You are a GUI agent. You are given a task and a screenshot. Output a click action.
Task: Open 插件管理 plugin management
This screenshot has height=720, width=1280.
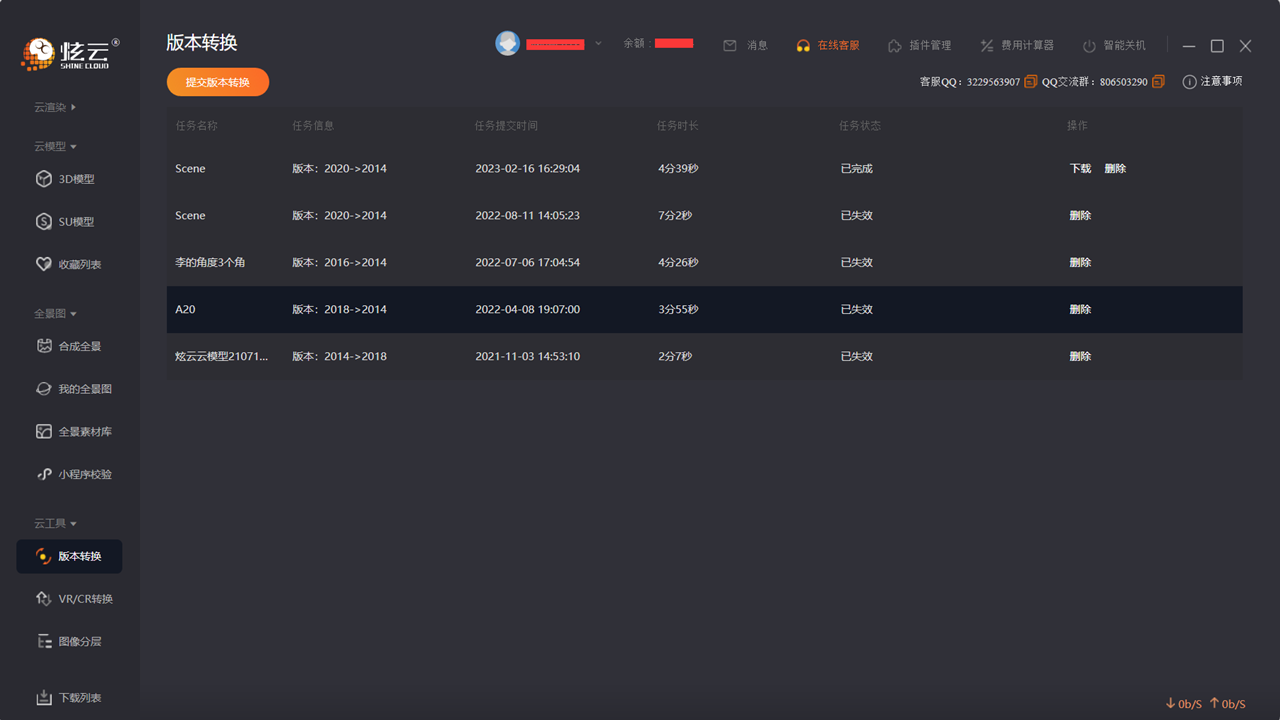[x=919, y=46]
